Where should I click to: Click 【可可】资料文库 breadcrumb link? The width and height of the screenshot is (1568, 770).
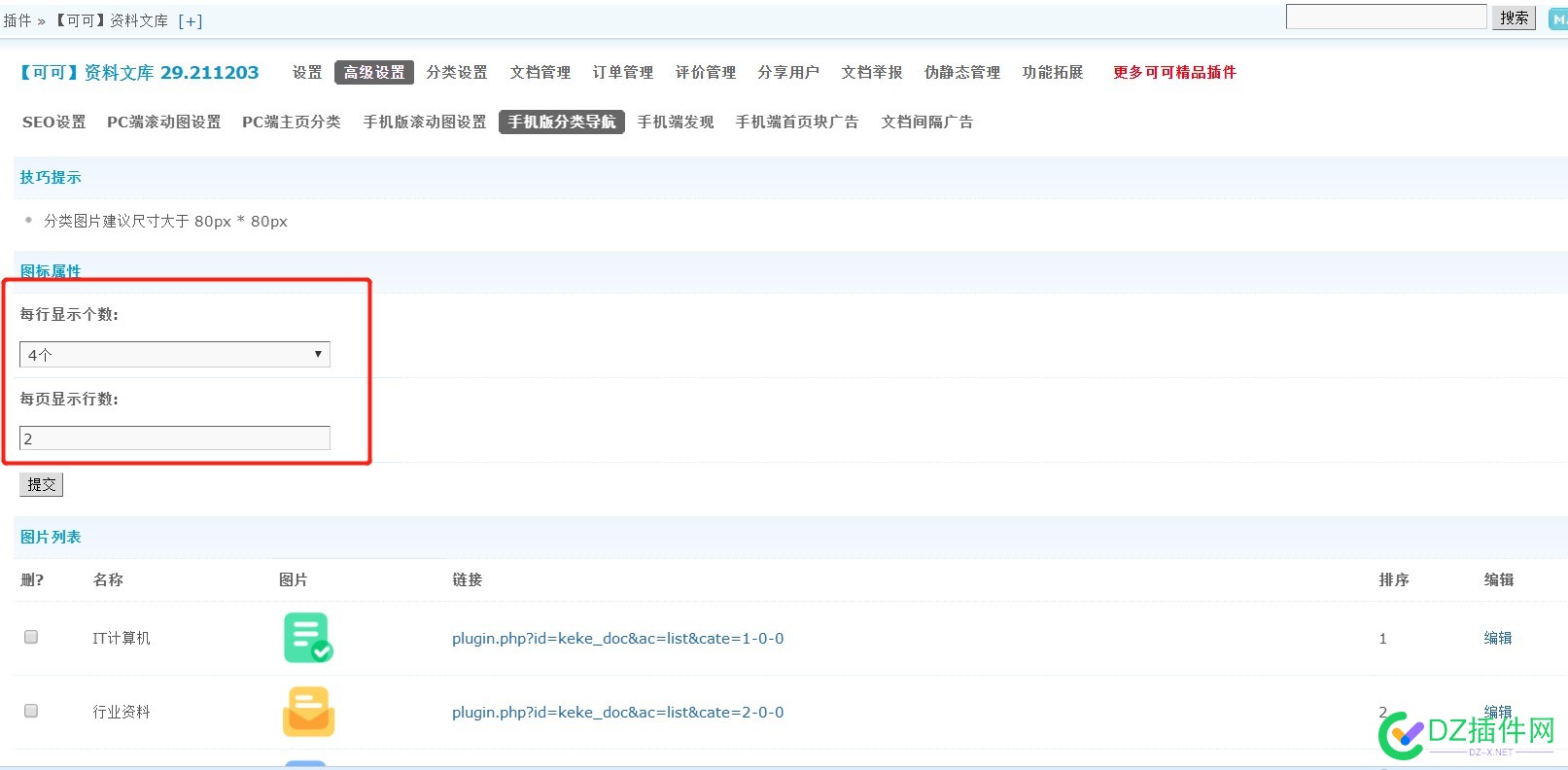(110, 20)
